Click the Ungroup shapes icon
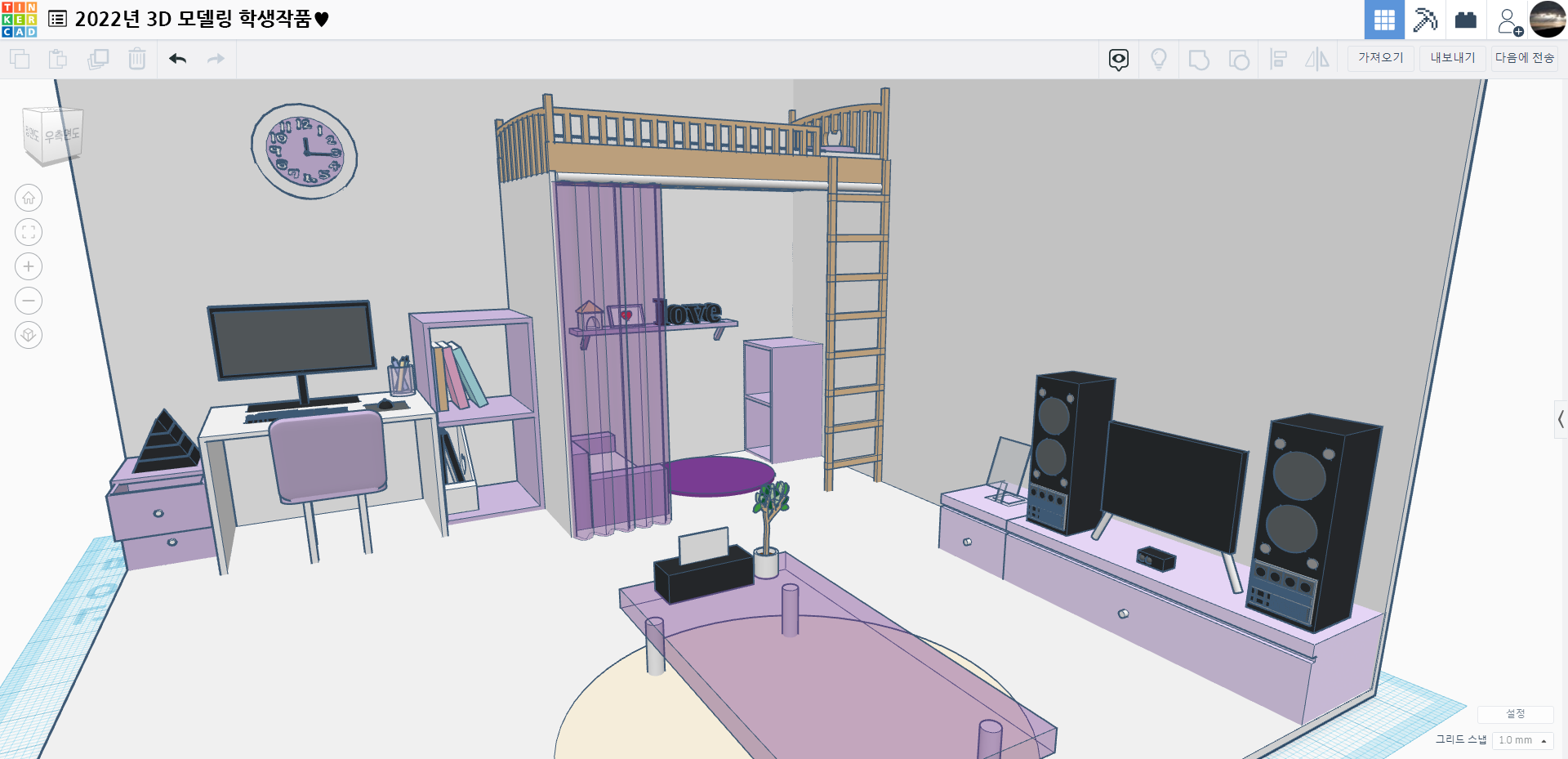This screenshot has height=759, width=1568. tap(1239, 60)
